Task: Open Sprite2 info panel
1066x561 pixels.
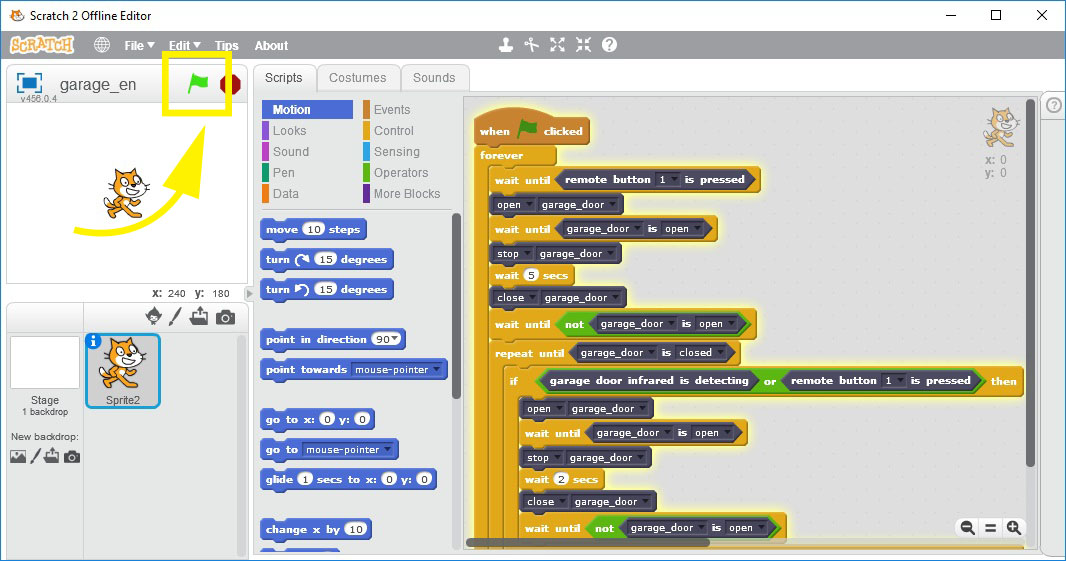Action: tap(95, 342)
